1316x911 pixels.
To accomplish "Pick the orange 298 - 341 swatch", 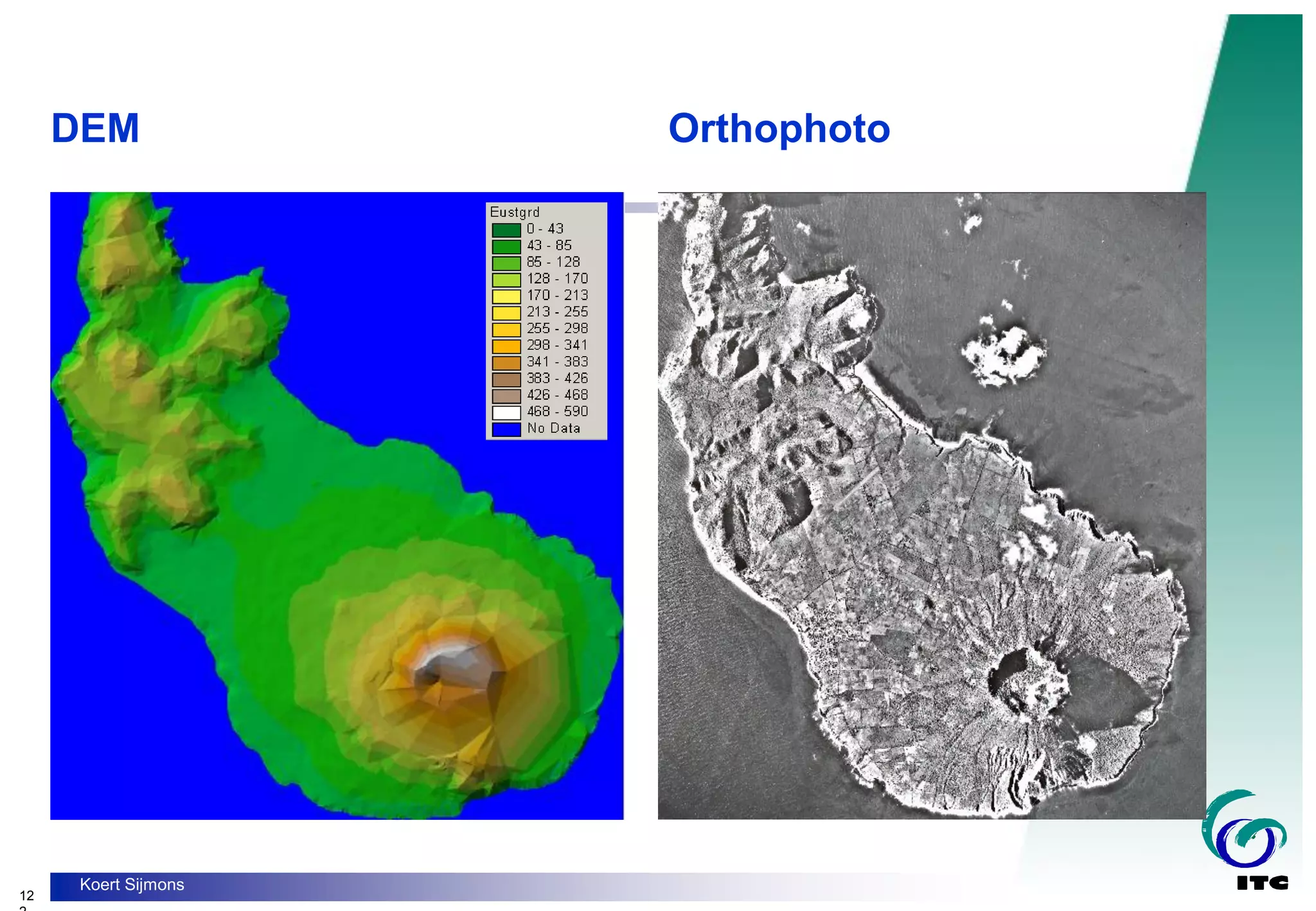I will coord(506,346).
